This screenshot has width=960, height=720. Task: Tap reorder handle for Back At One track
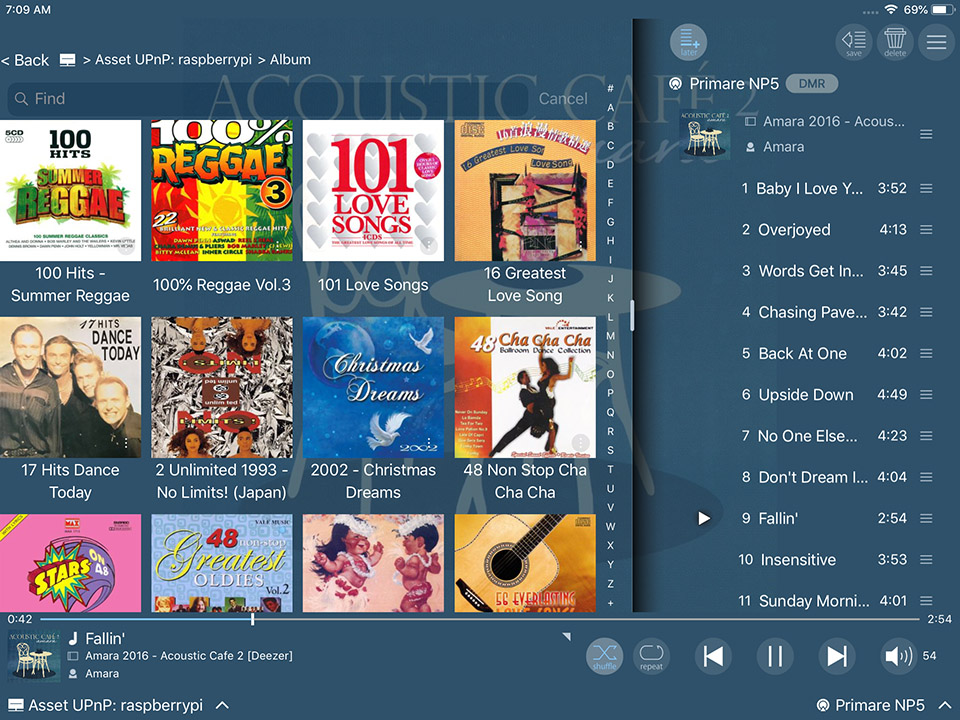click(x=926, y=353)
